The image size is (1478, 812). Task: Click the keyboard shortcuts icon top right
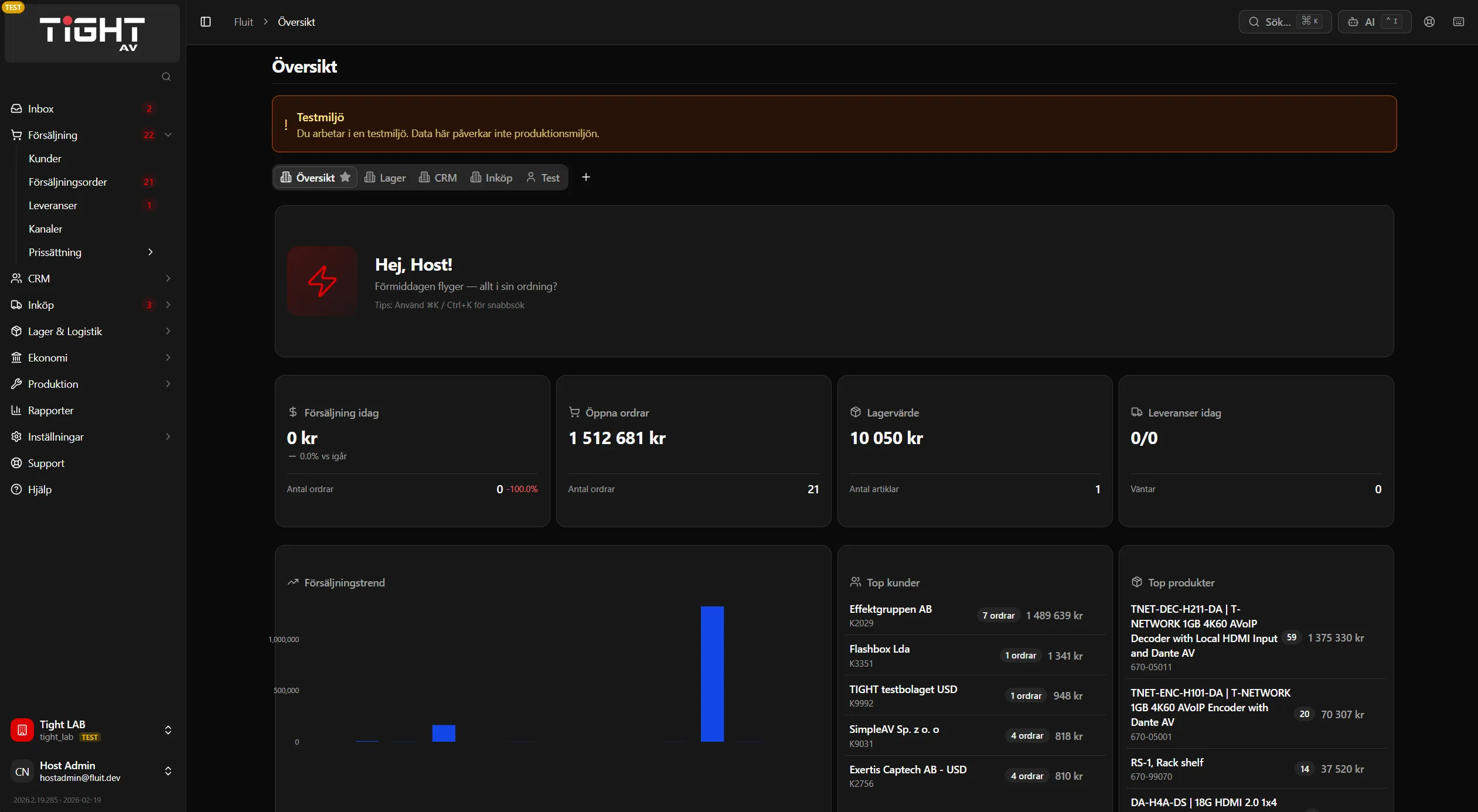[1459, 22]
